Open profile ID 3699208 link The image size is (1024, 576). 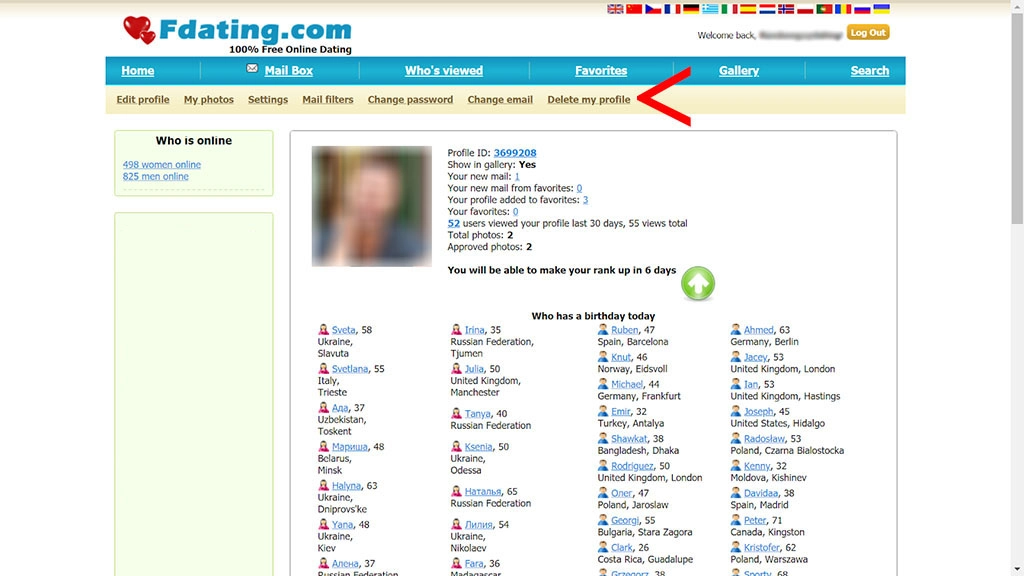515,153
